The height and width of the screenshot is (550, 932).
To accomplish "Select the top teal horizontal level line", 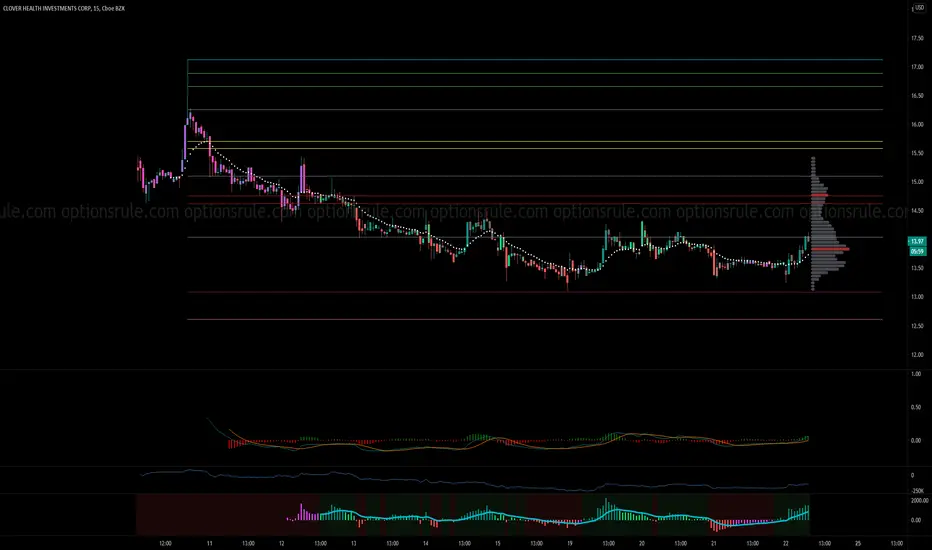I will click(535, 59).
